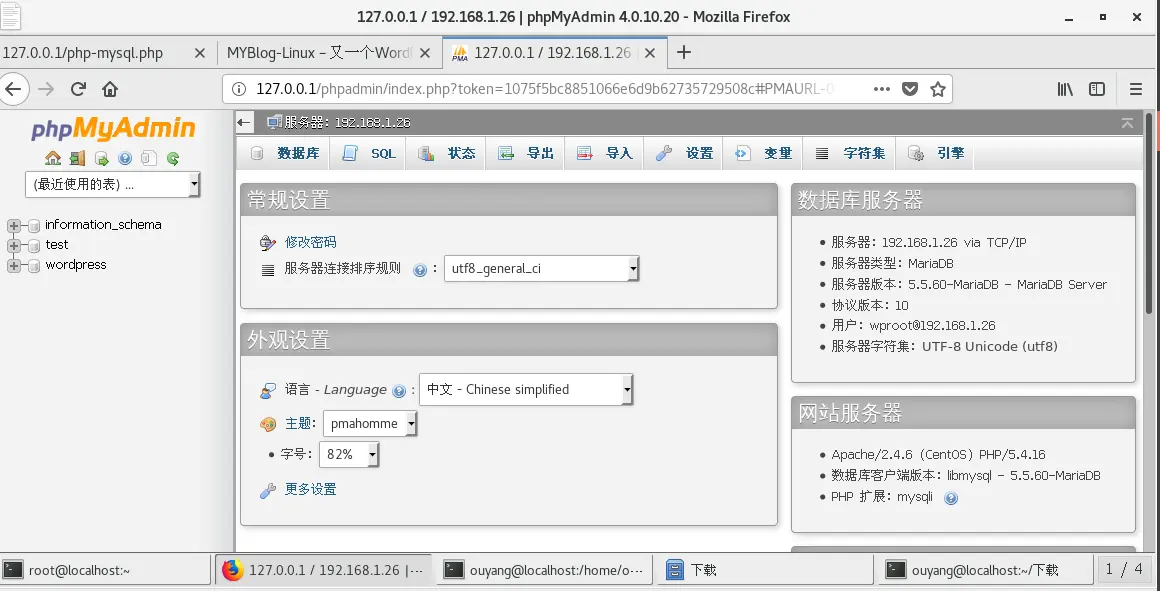
Task: Close the MYBlog-Linux browser tab
Action: pyautogui.click(x=425, y=53)
